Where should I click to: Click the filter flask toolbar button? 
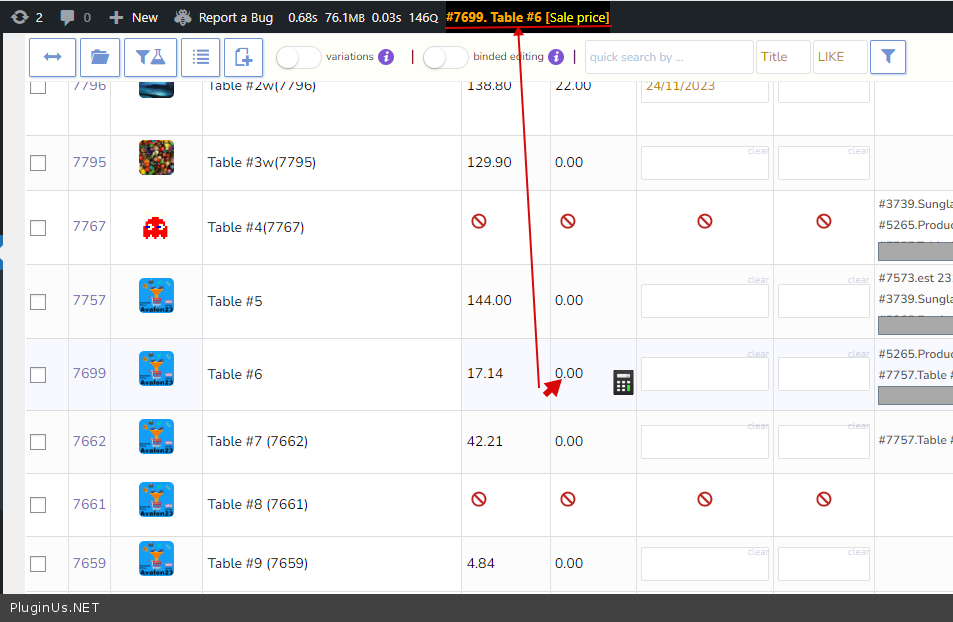(x=150, y=57)
